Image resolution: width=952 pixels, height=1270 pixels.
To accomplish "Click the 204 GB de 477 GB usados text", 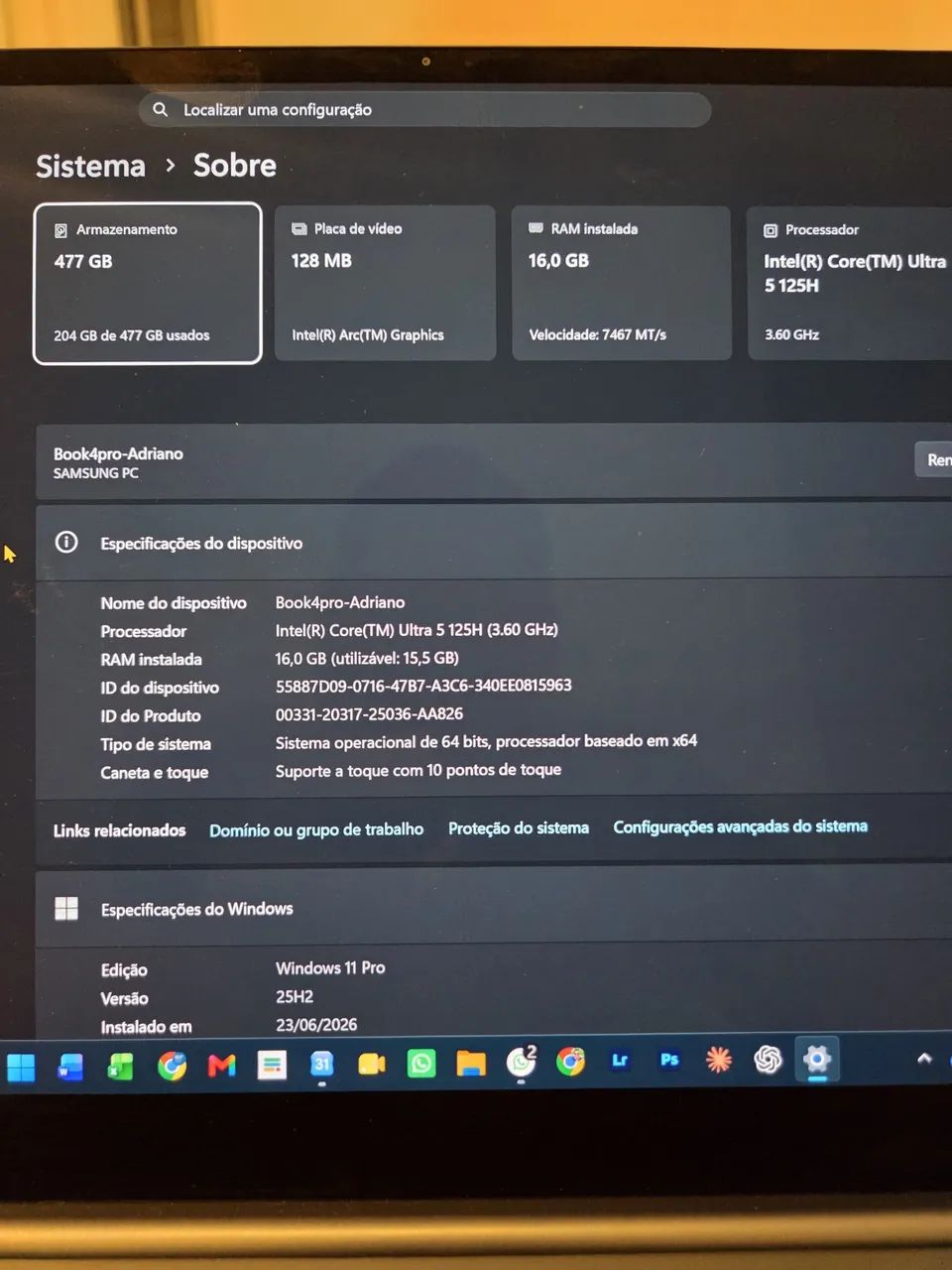I will coord(132,335).
